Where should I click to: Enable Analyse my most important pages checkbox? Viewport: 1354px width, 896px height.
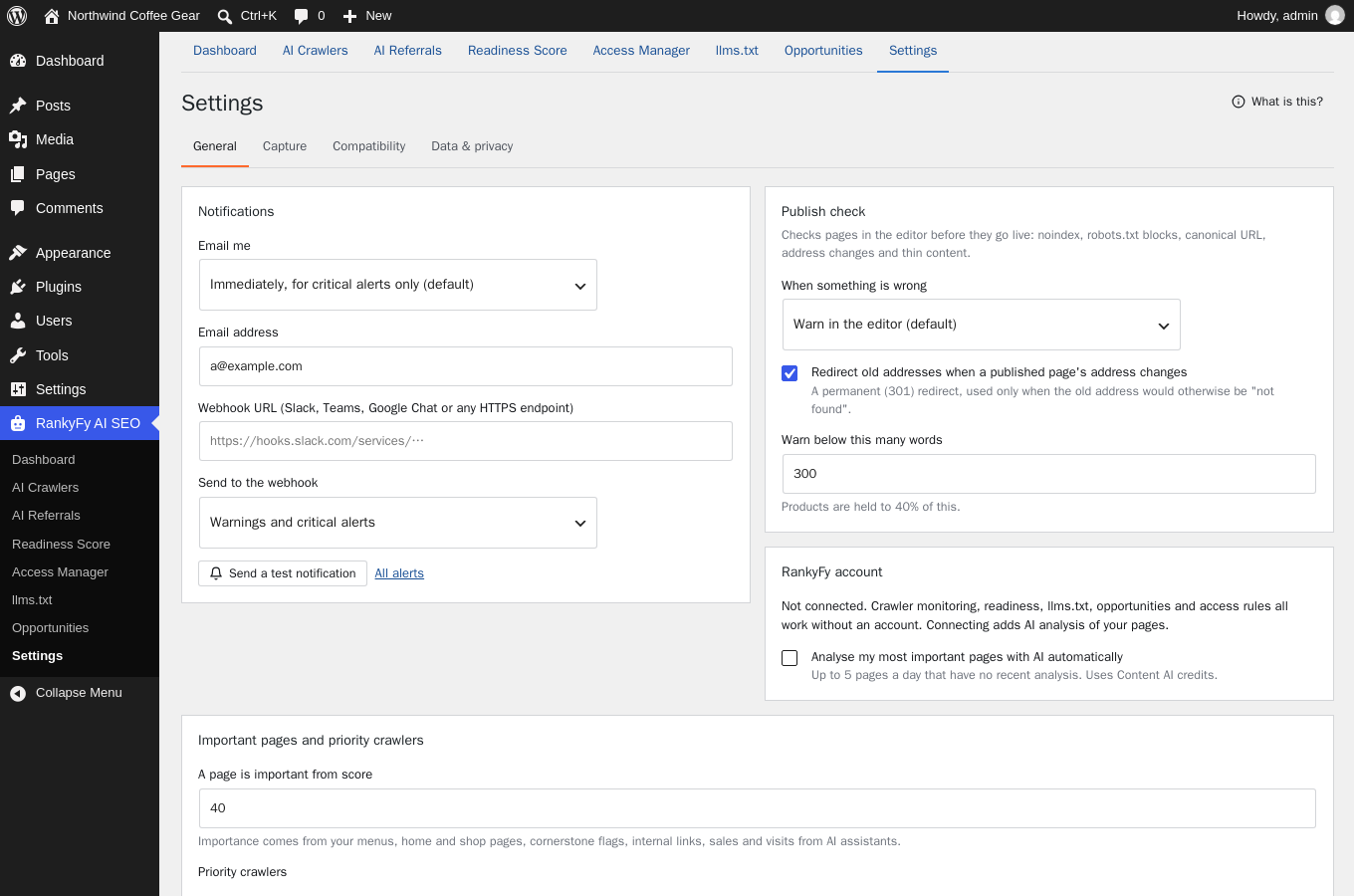point(790,658)
